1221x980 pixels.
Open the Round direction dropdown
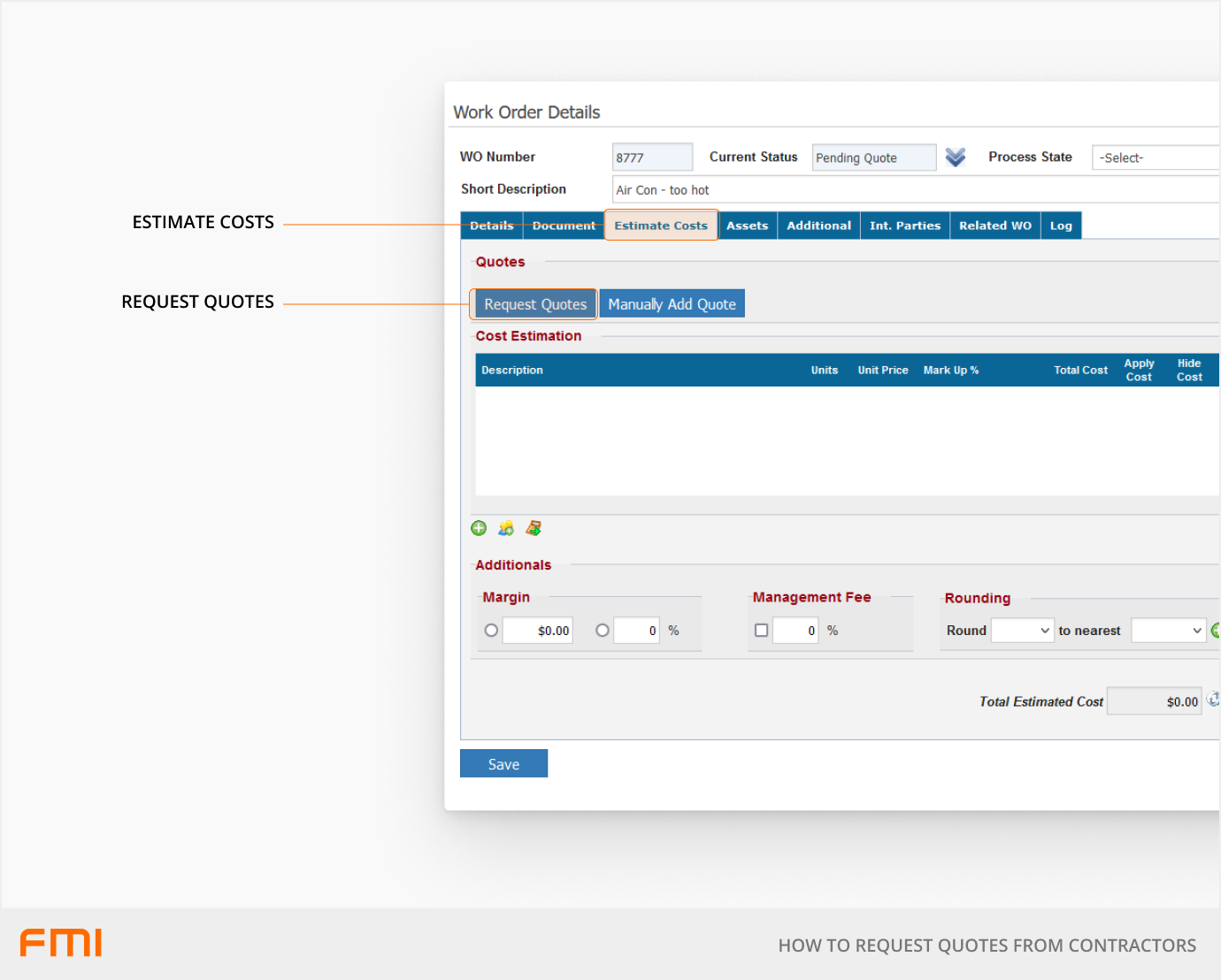(1022, 631)
